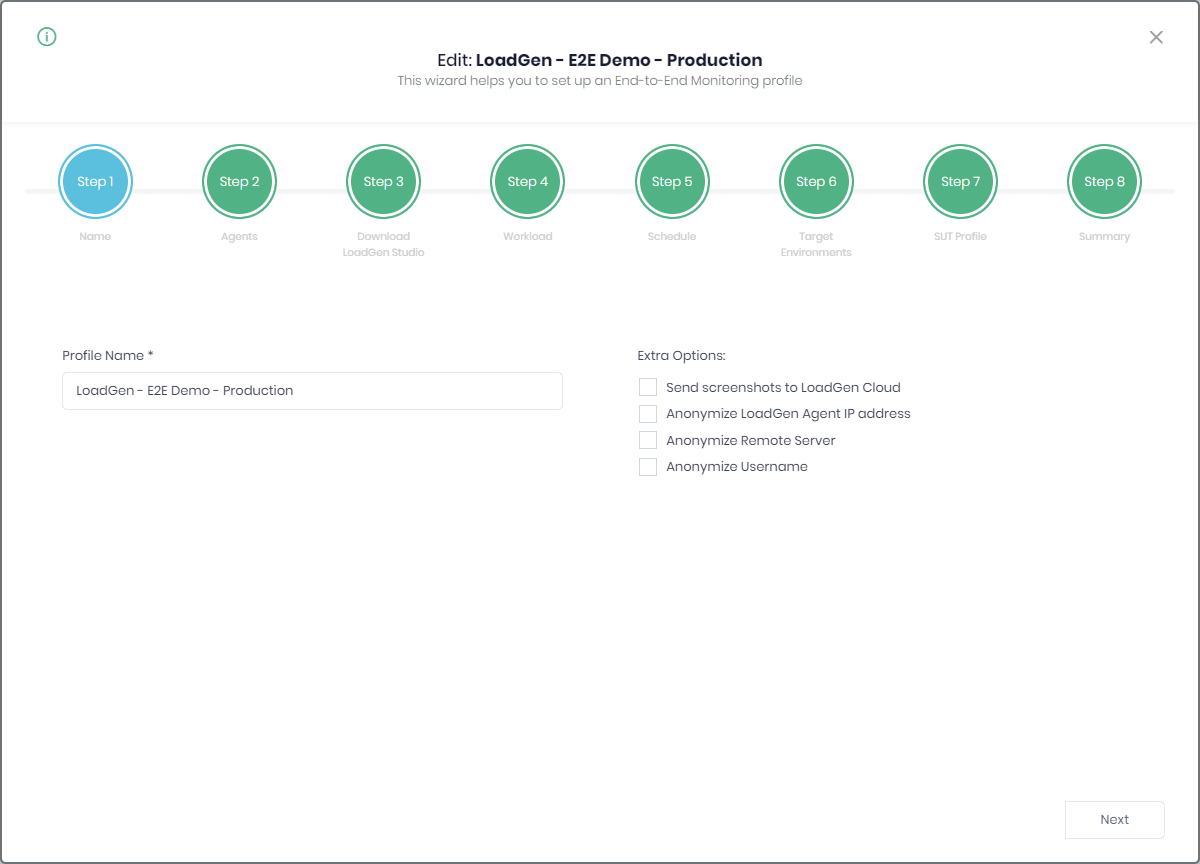Select Step 5 Schedule
The width and height of the screenshot is (1200, 864).
click(x=671, y=181)
